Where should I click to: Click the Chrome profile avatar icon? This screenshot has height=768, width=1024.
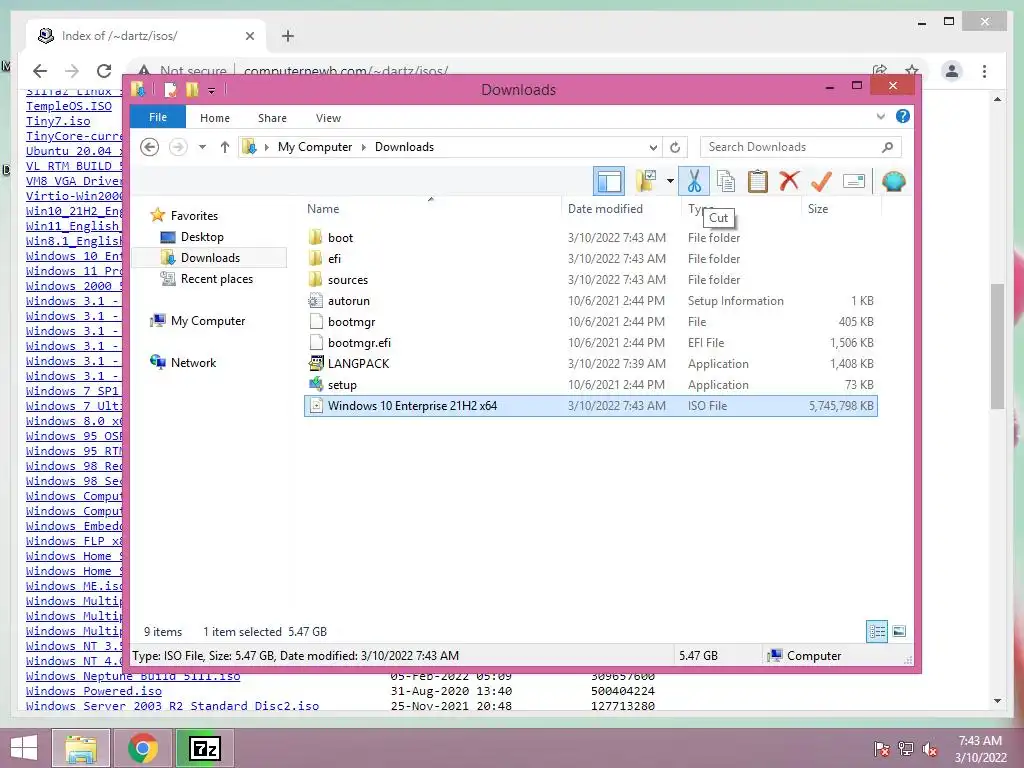tap(952, 71)
